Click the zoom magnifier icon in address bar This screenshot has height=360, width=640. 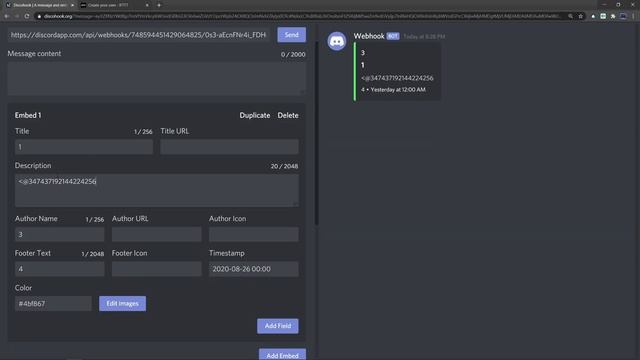570,16
